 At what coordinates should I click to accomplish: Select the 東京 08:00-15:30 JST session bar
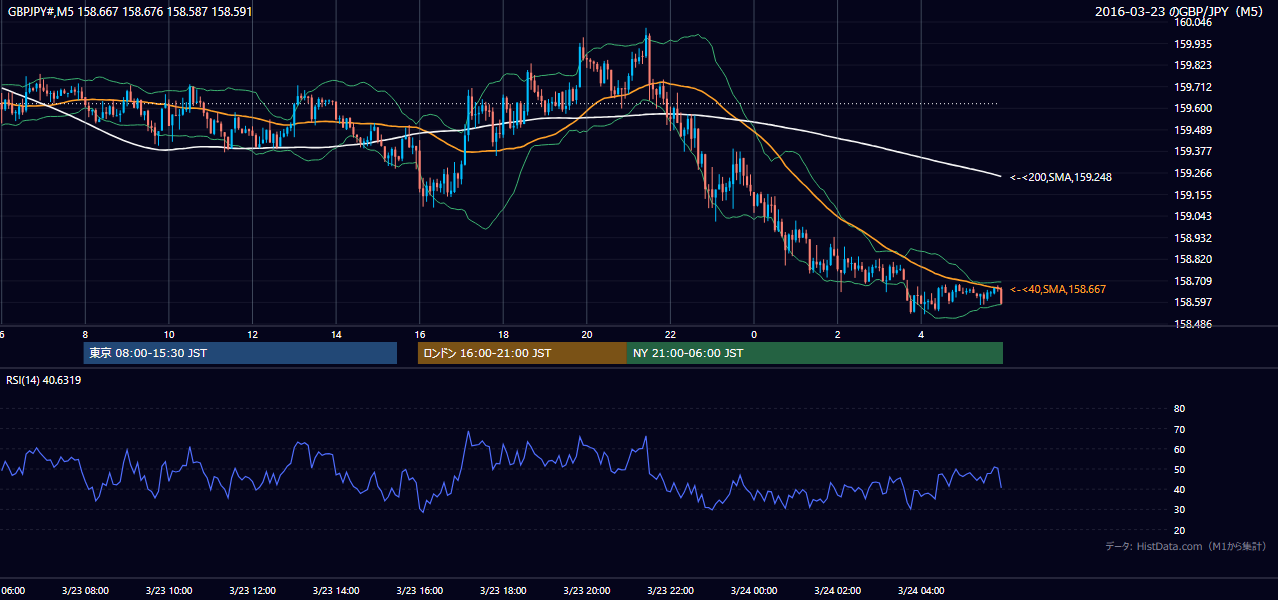coord(240,353)
